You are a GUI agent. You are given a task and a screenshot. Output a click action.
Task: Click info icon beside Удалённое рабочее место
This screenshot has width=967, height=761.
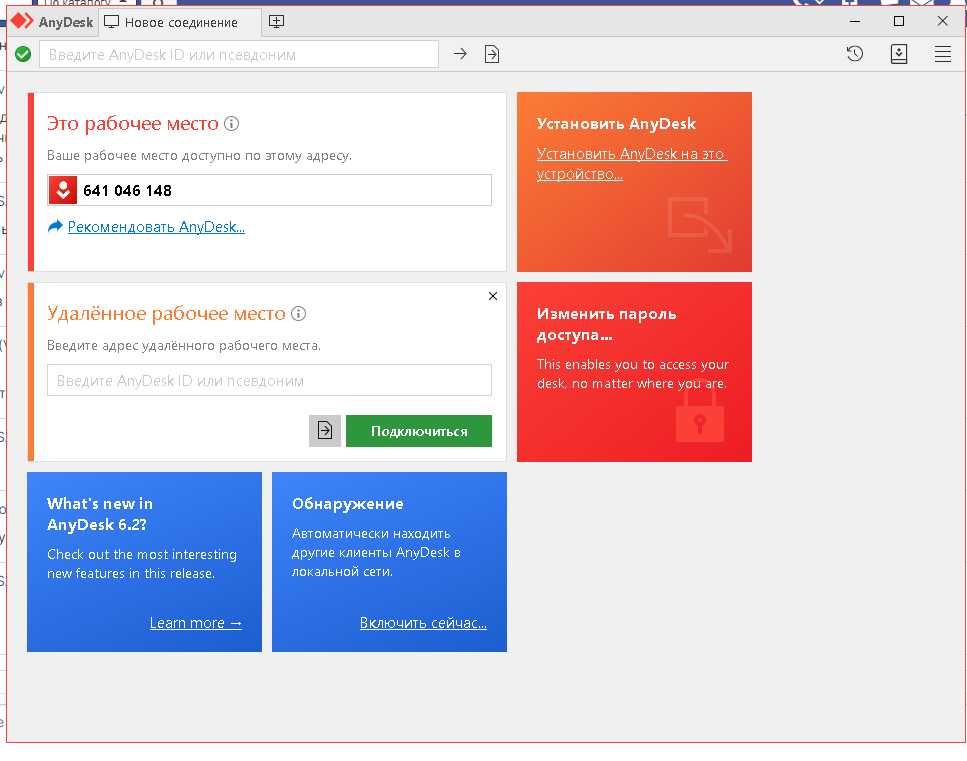(298, 313)
